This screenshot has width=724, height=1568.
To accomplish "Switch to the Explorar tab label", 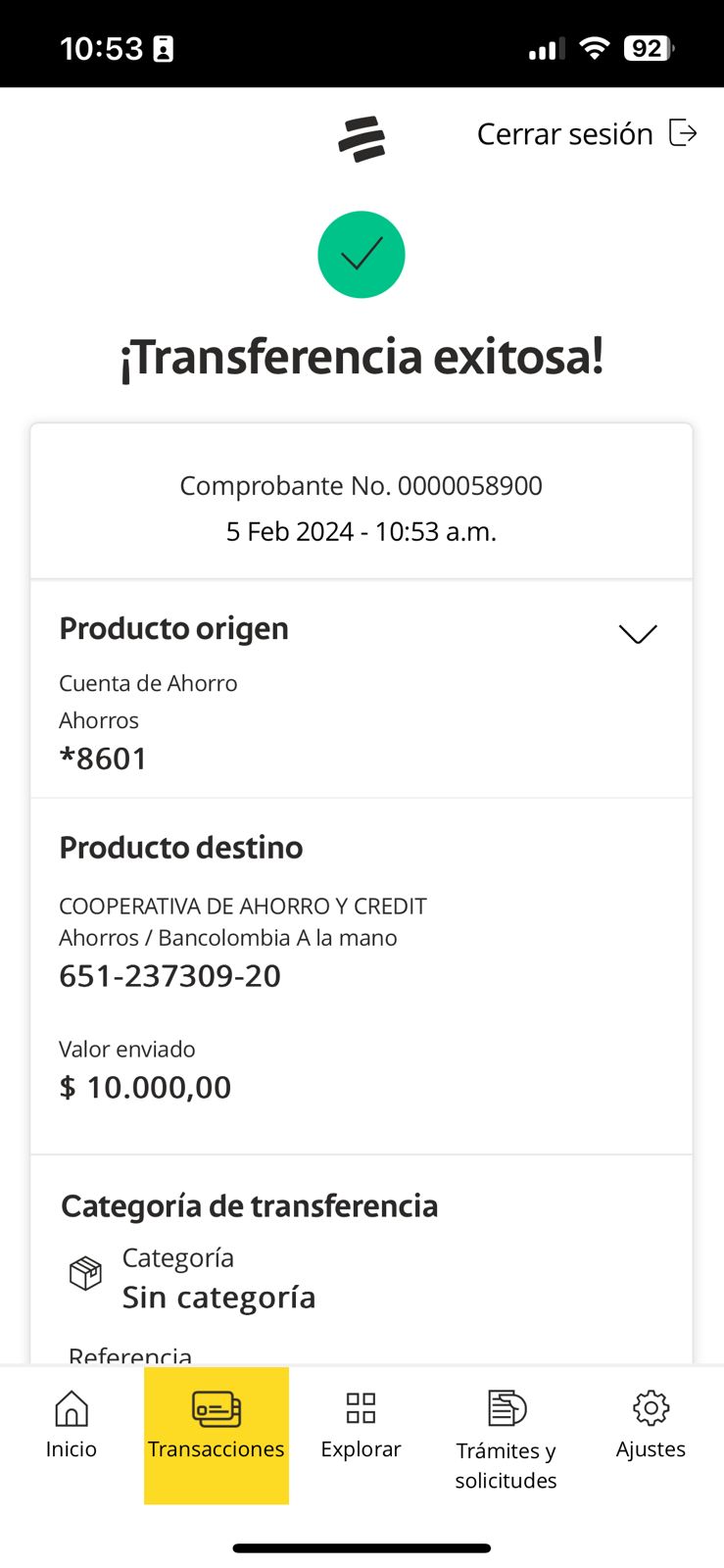I will tap(361, 1449).
